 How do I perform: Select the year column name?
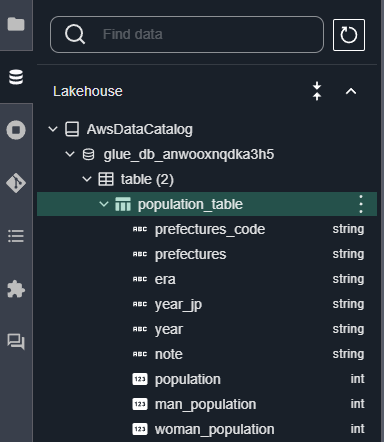169,330
